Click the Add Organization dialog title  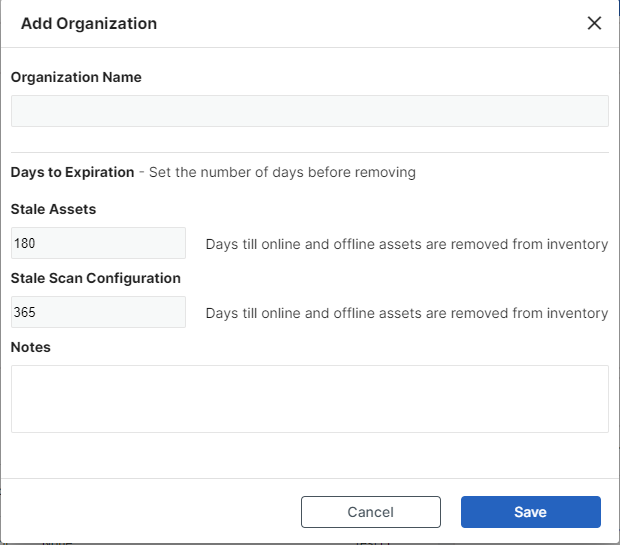[89, 23]
